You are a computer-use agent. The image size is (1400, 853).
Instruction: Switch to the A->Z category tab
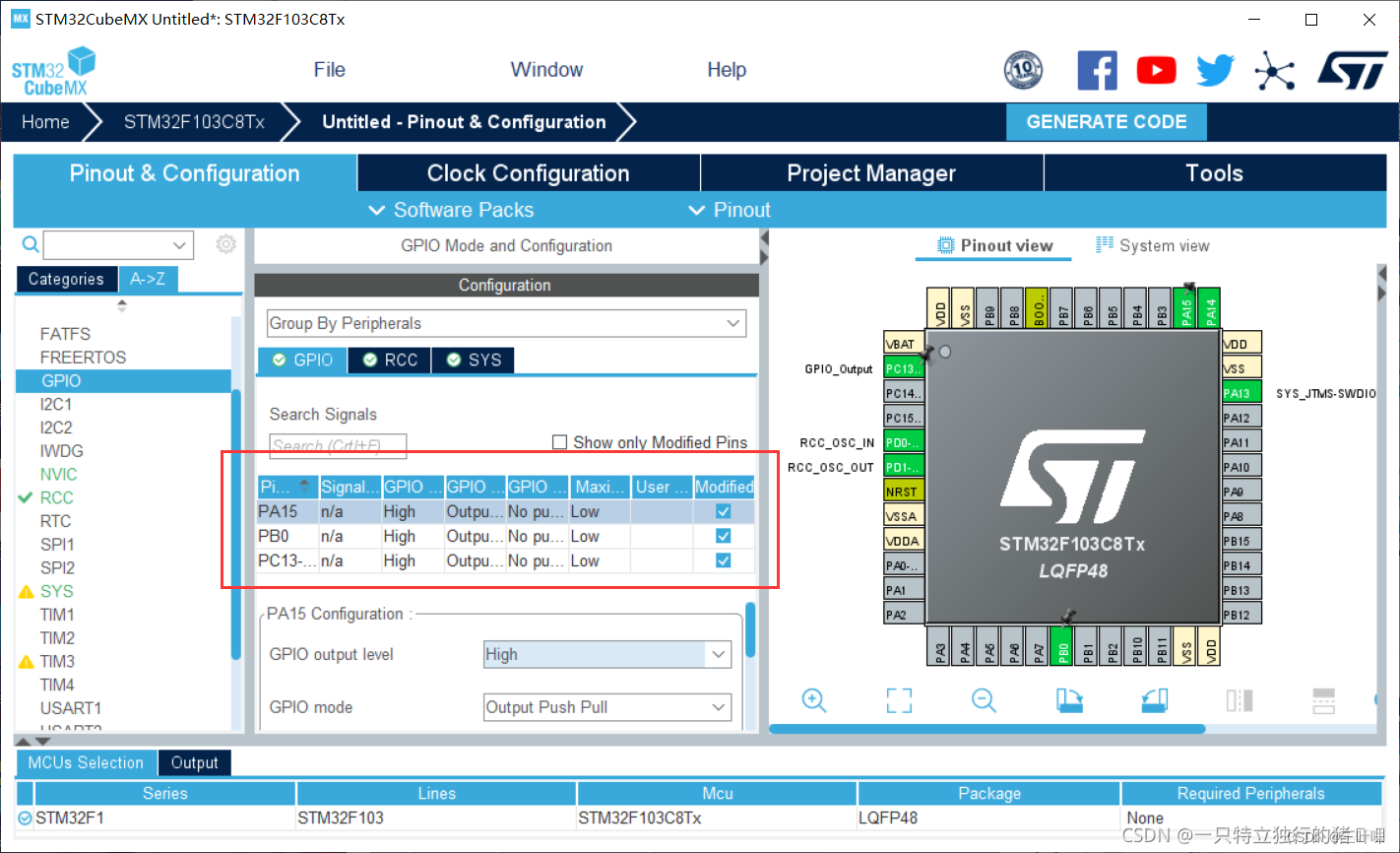[x=148, y=279]
